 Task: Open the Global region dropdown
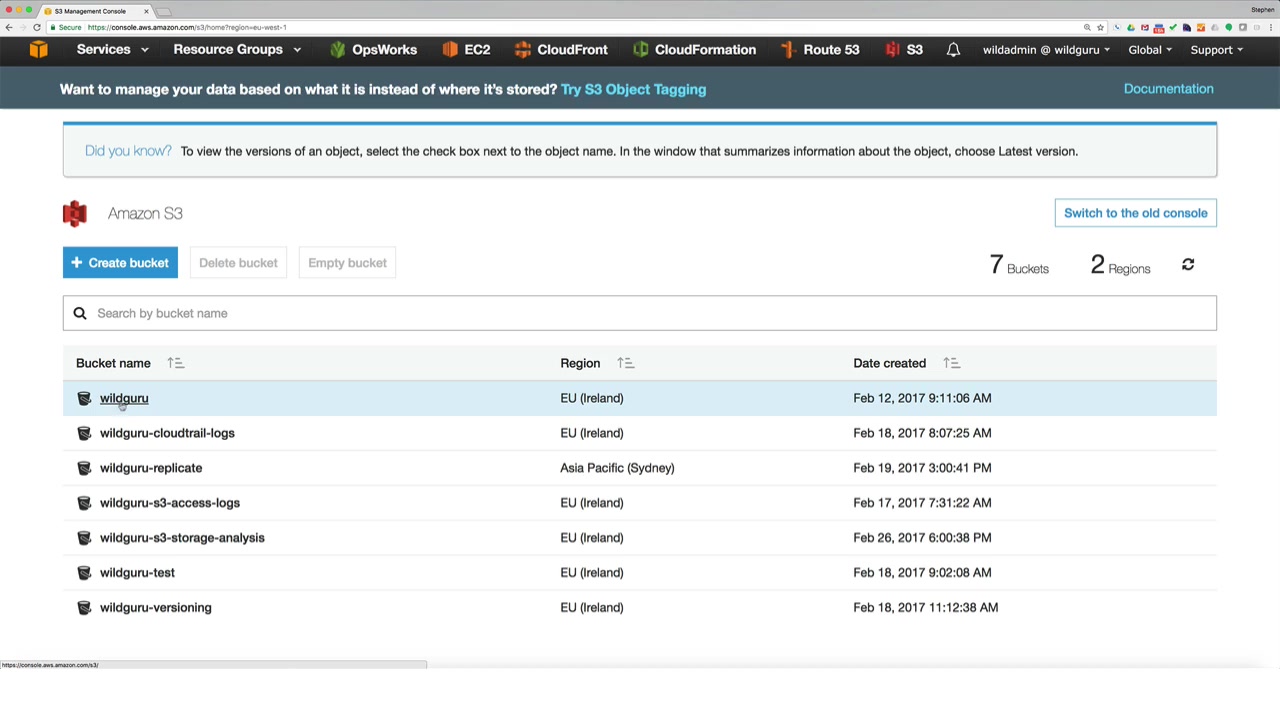pyautogui.click(x=1150, y=50)
